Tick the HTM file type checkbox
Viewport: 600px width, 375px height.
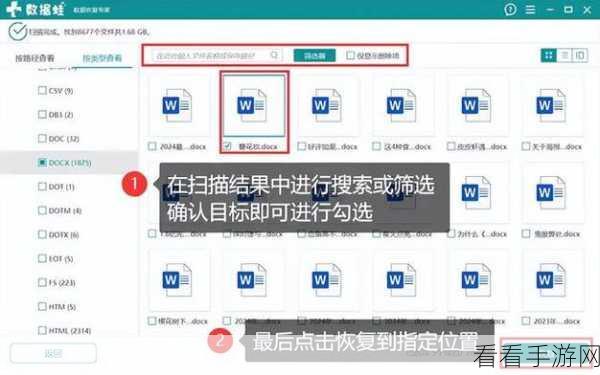click(x=42, y=307)
